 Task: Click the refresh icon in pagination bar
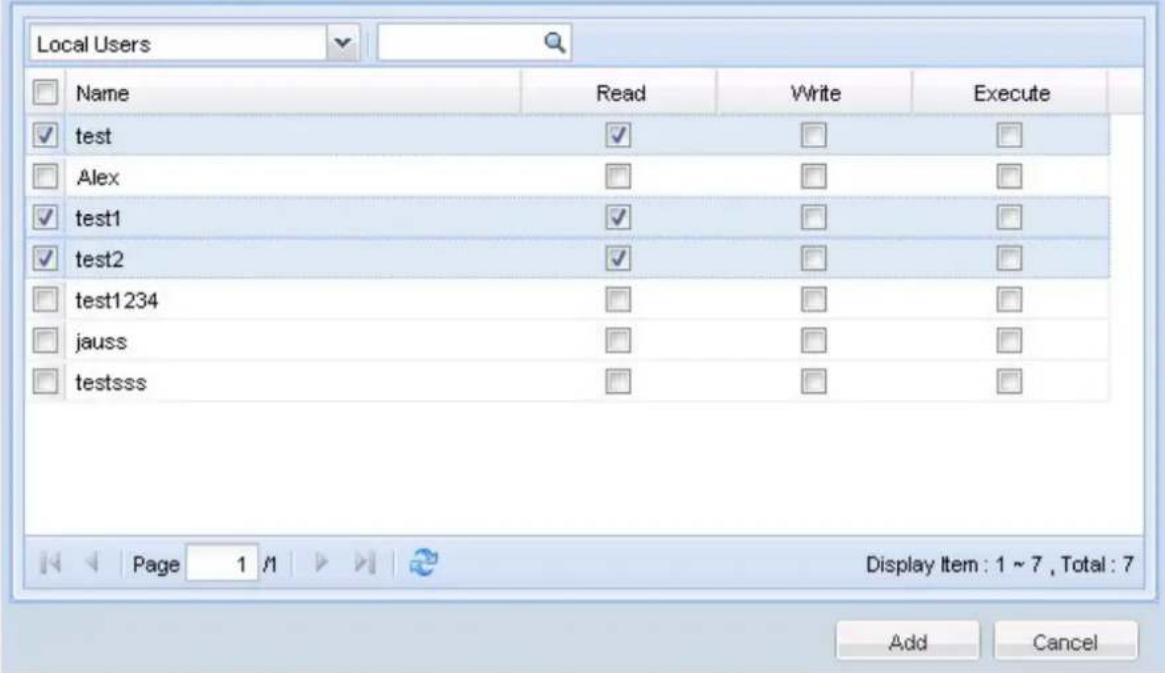[424, 563]
